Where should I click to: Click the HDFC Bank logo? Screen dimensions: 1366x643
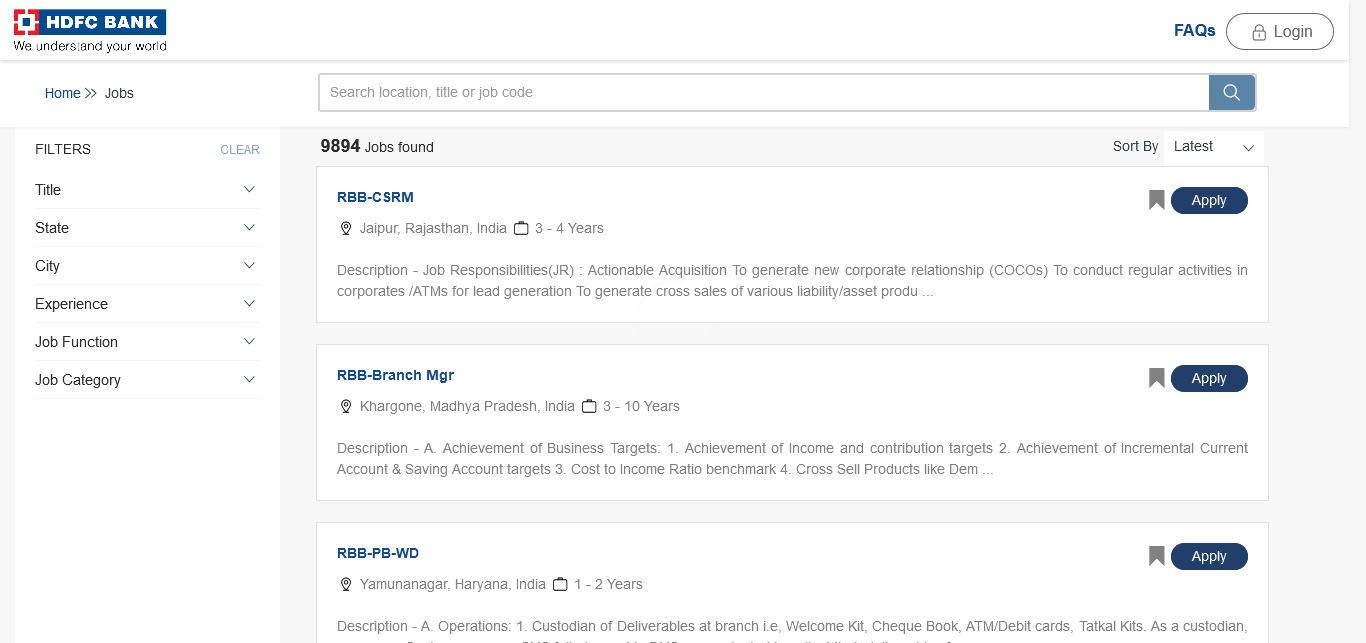tap(90, 31)
